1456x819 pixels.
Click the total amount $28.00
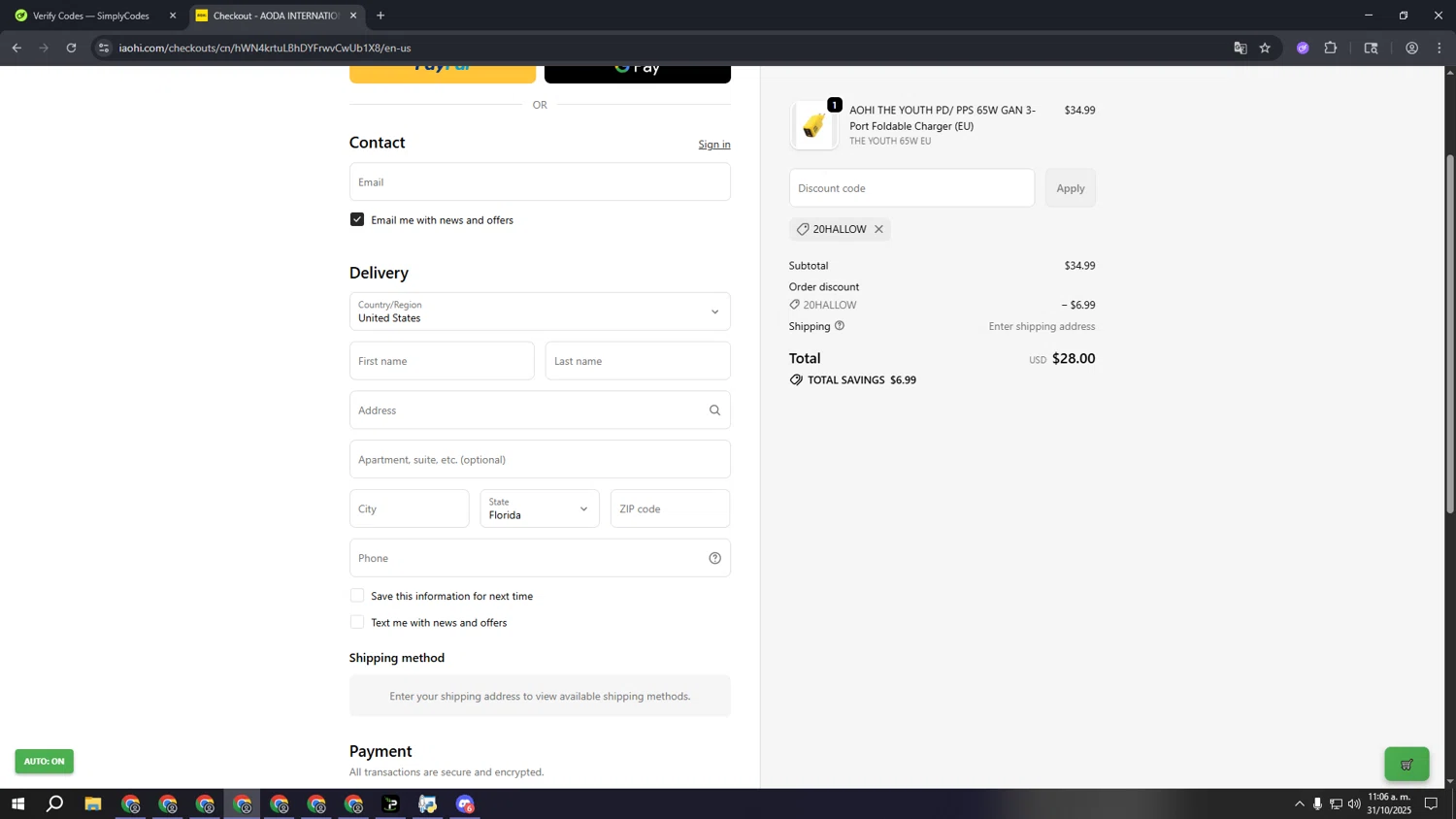[1074, 359]
